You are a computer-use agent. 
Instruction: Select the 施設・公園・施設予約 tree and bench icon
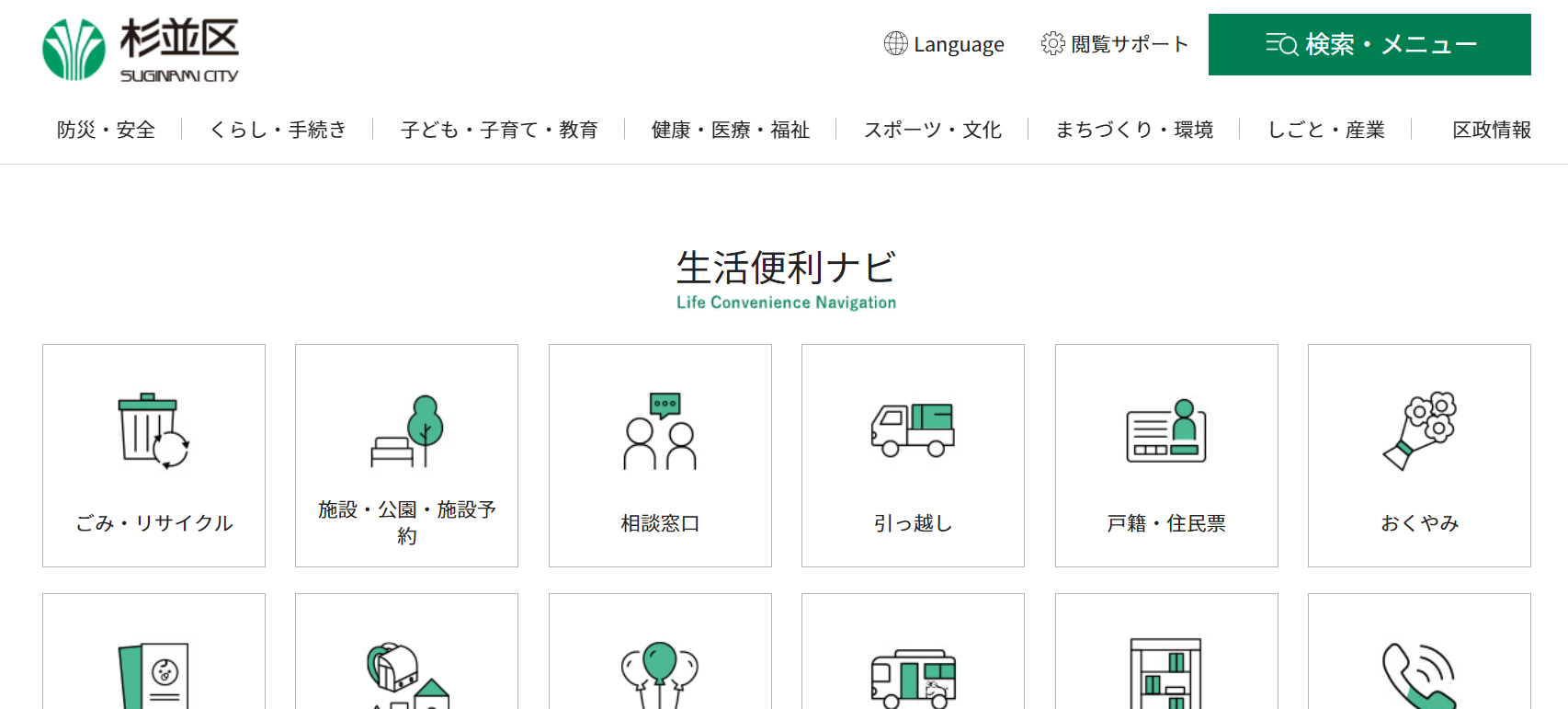click(407, 430)
